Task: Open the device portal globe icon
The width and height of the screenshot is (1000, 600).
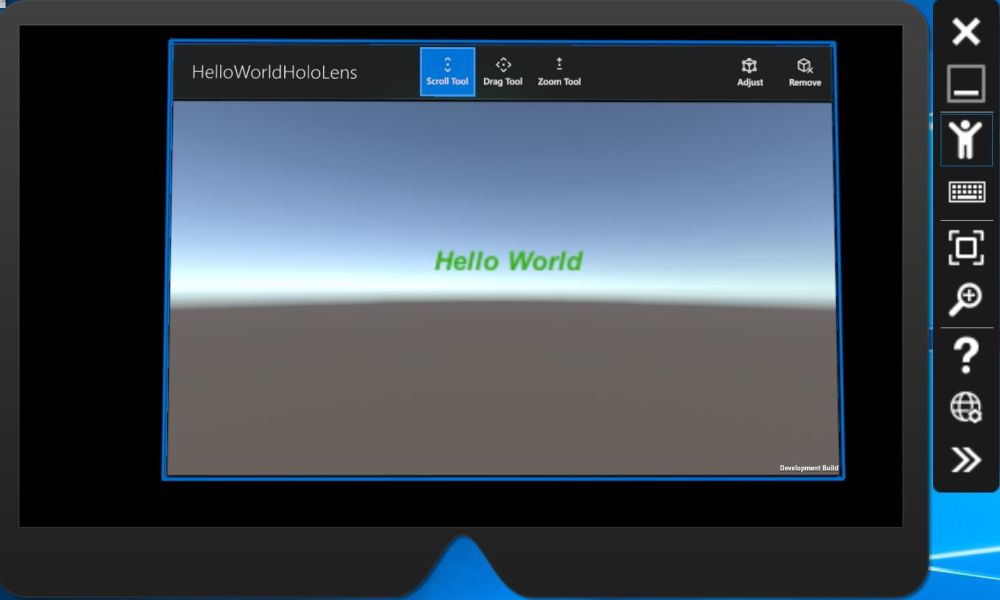Action: coord(966,407)
